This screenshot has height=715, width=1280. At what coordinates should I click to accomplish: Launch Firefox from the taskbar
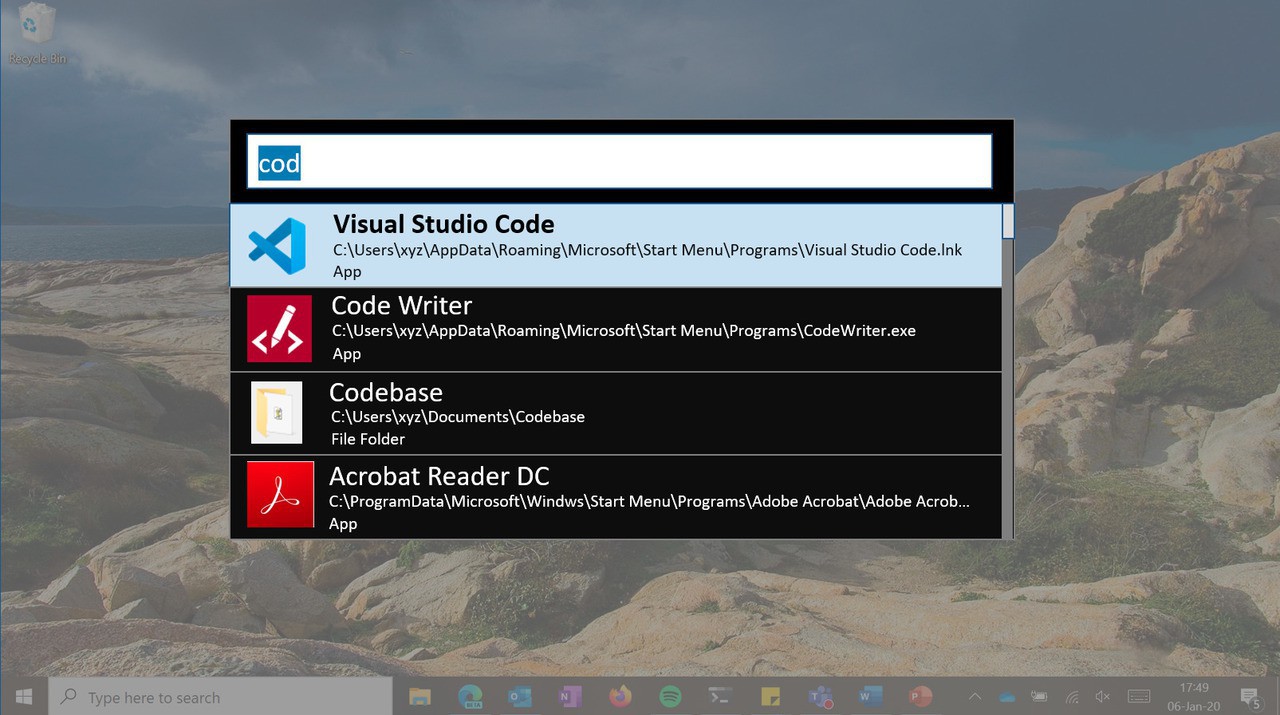point(620,696)
